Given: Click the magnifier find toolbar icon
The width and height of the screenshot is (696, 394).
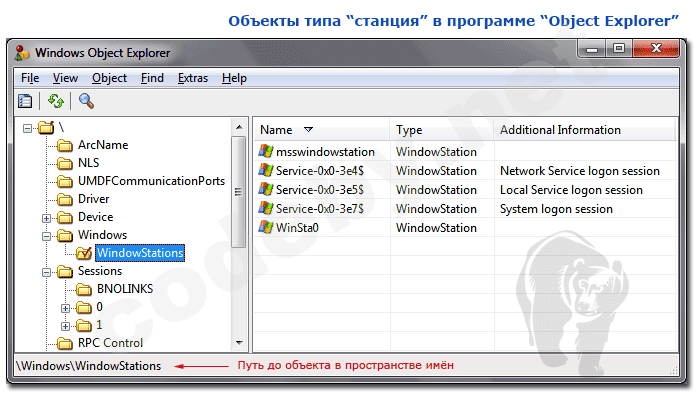Looking at the screenshot, I should pyautogui.click(x=86, y=101).
